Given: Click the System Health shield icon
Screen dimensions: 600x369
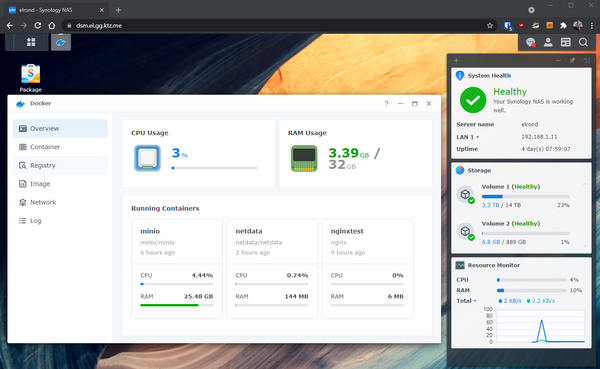Looking at the screenshot, I should tap(460, 75).
